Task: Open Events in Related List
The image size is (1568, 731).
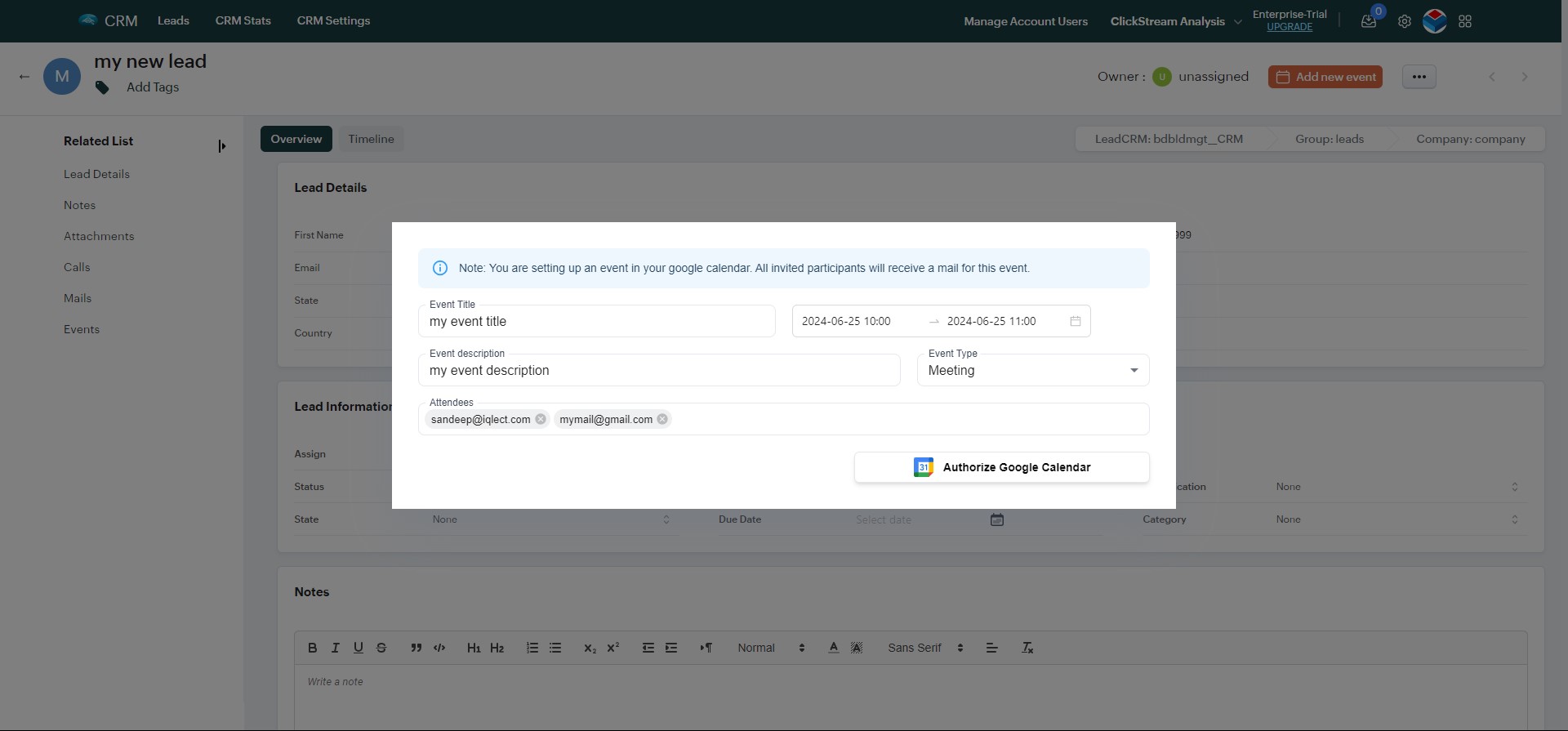Action: coord(82,329)
